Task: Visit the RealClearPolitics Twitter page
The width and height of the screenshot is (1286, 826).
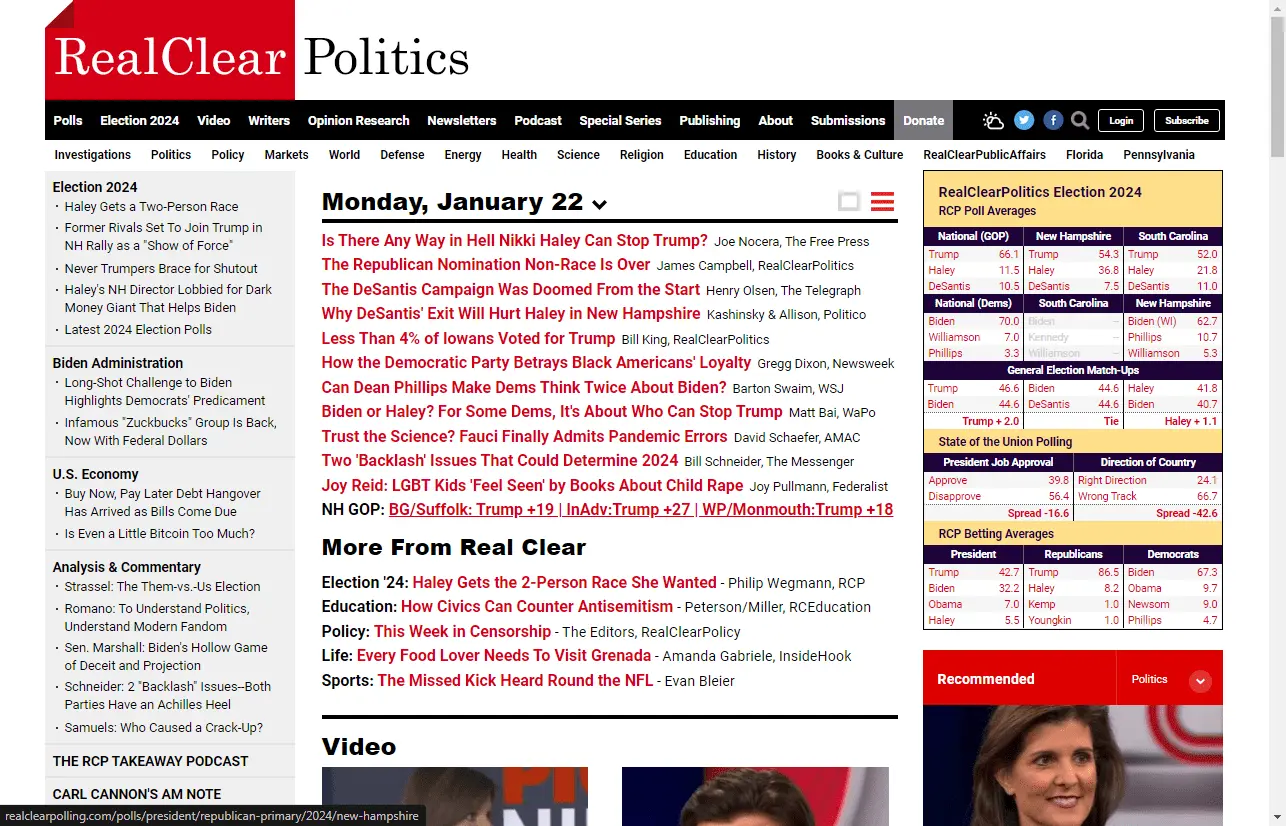Action: (x=1024, y=120)
